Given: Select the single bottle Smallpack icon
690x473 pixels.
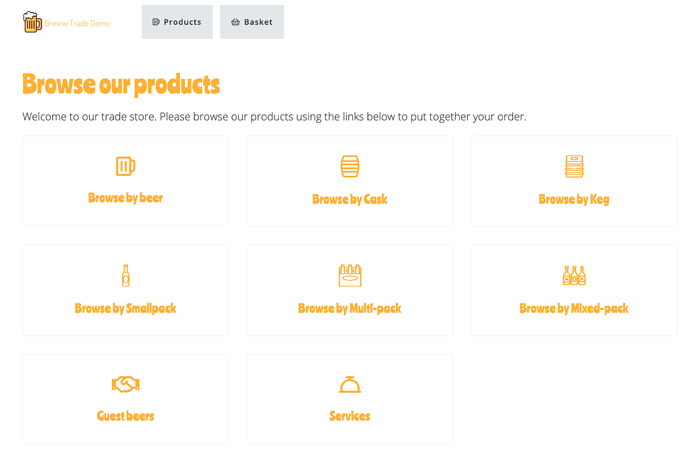Looking at the screenshot, I should pyautogui.click(x=126, y=275).
